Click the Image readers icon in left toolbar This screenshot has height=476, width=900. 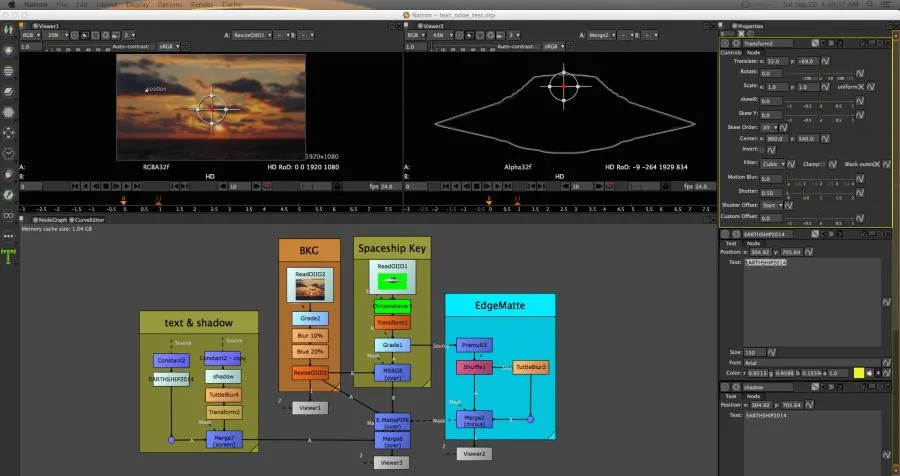click(x=8, y=29)
